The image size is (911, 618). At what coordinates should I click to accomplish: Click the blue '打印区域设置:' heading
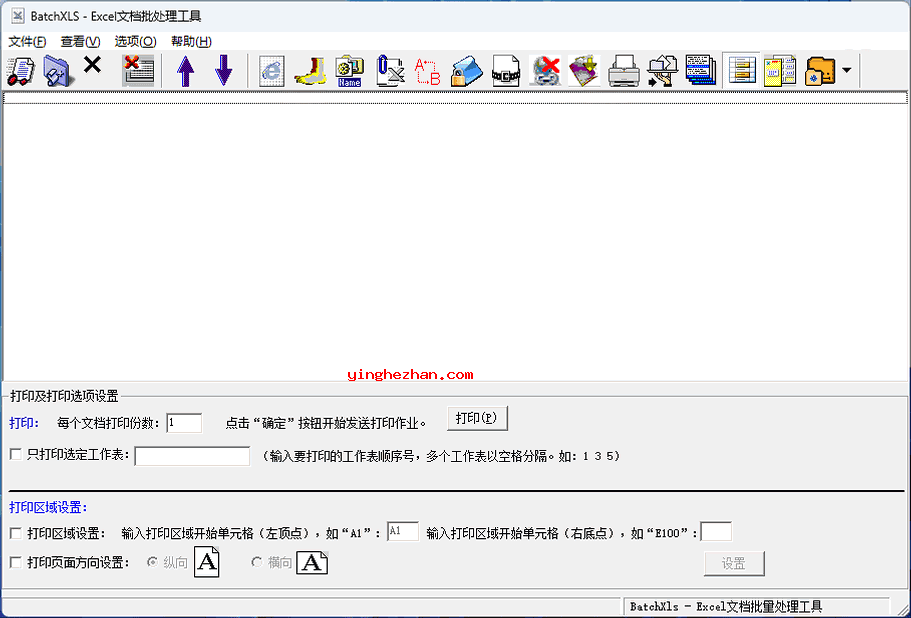tap(48, 507)
